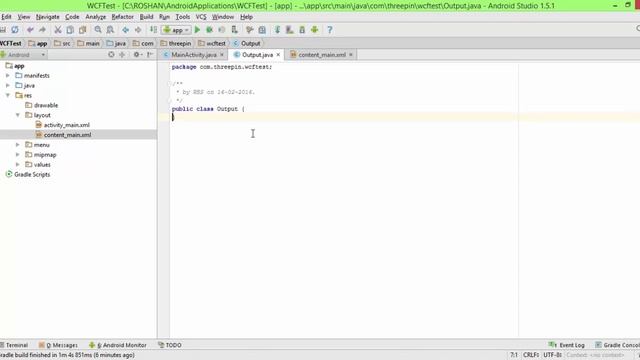This screenshot has width=640, height=360.
Task: Open the Terminal tool window
Action: (14, 345)
